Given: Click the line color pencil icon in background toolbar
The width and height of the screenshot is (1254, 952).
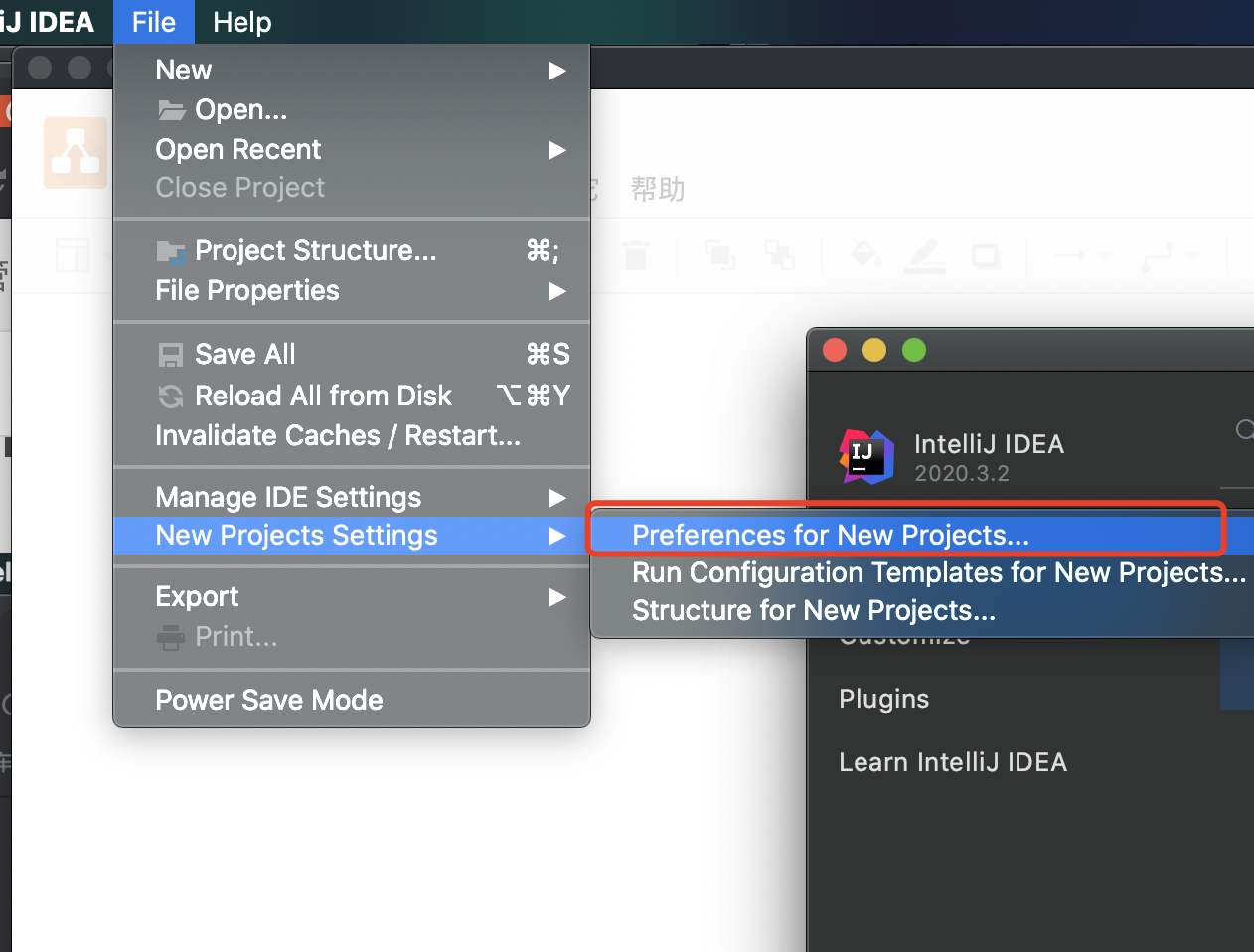Looking at the screenshot, I should (924, 256).
